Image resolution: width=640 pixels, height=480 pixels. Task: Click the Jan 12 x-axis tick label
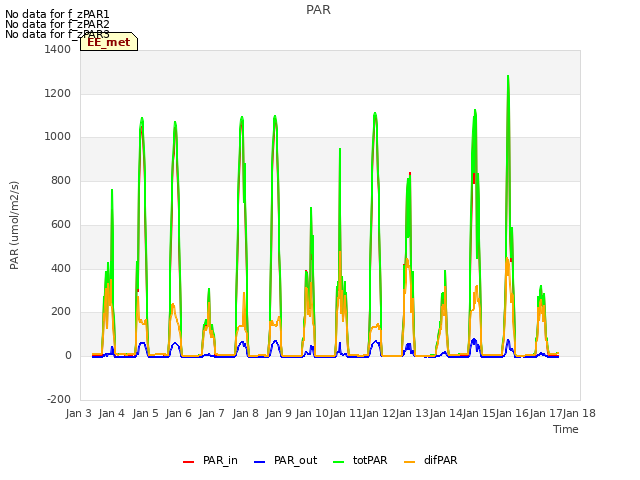point(379,413)
